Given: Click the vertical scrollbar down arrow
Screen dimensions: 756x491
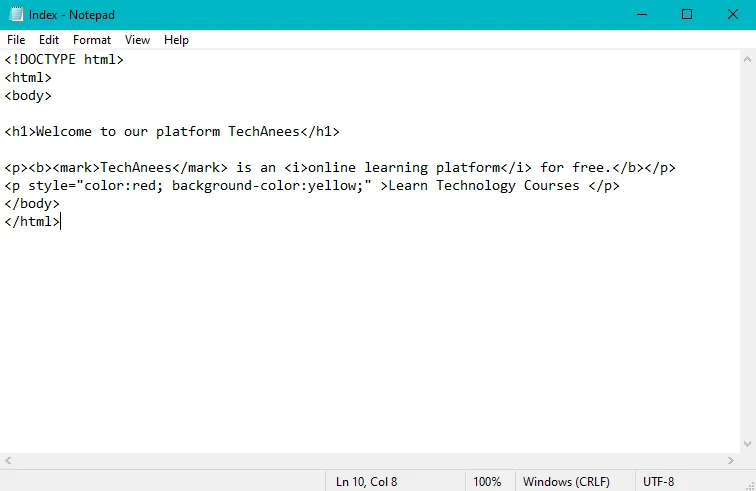Looking at the screenshot, I should click(747, 444).
